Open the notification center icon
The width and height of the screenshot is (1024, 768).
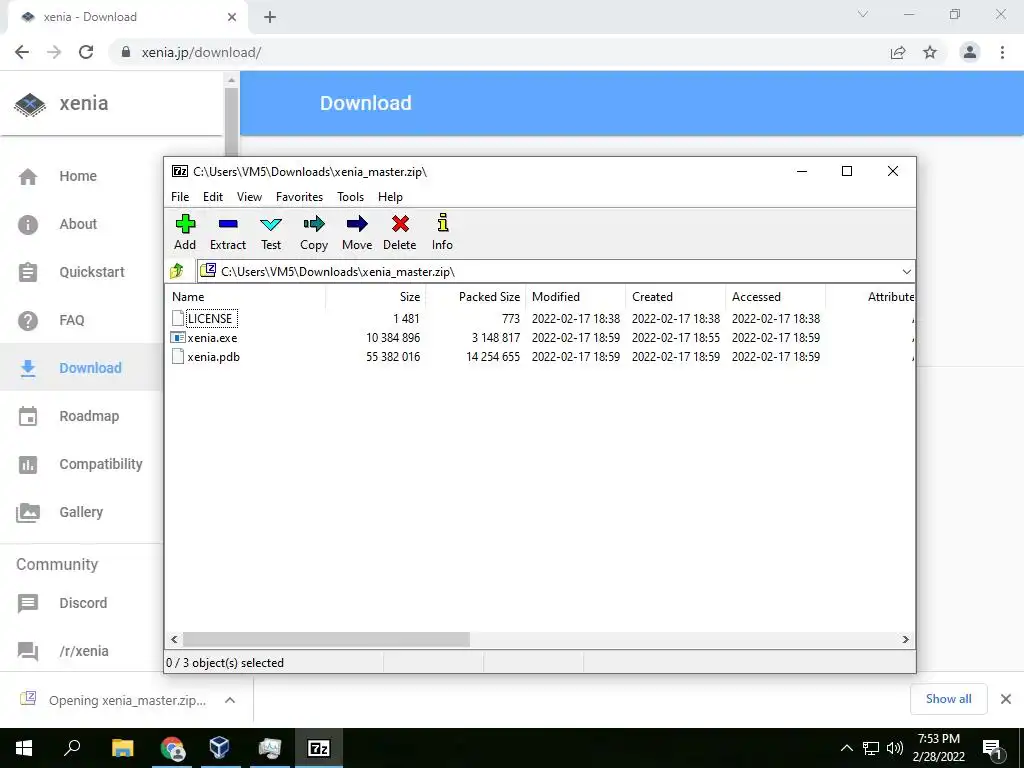point(992,748)
